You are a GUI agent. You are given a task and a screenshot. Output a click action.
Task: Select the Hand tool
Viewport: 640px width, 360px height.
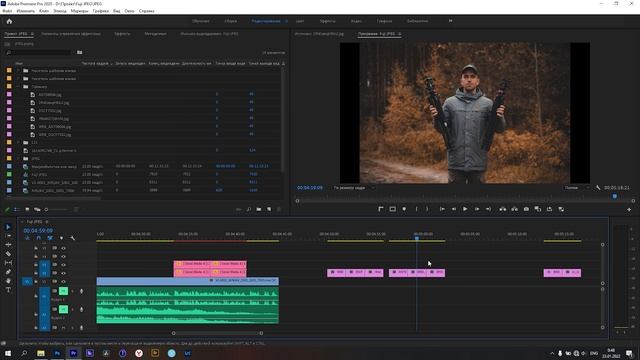click(8, 281)
